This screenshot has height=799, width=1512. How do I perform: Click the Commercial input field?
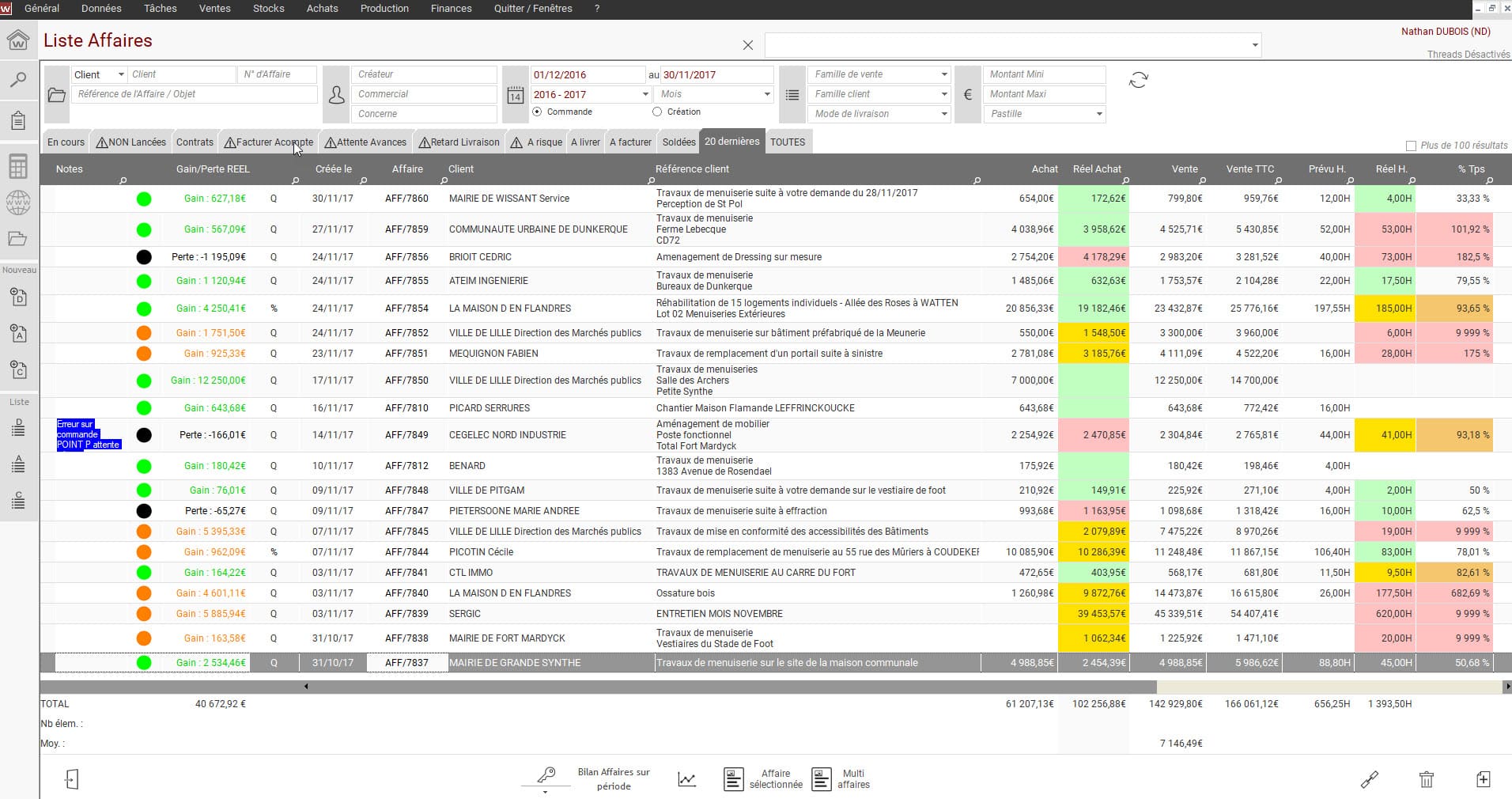[424, 94]
